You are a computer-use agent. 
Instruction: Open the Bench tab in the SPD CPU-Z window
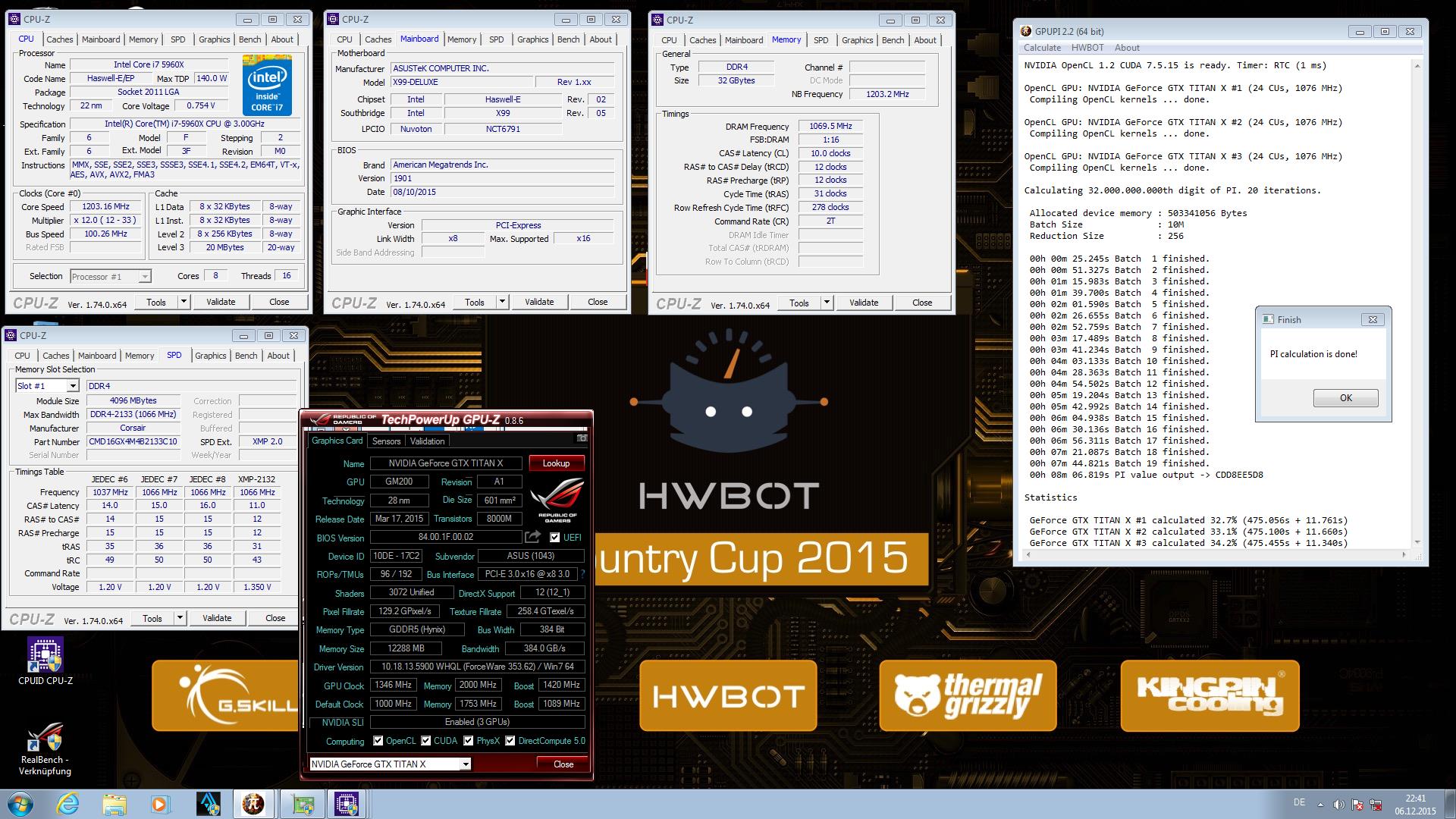click(246, 356)
